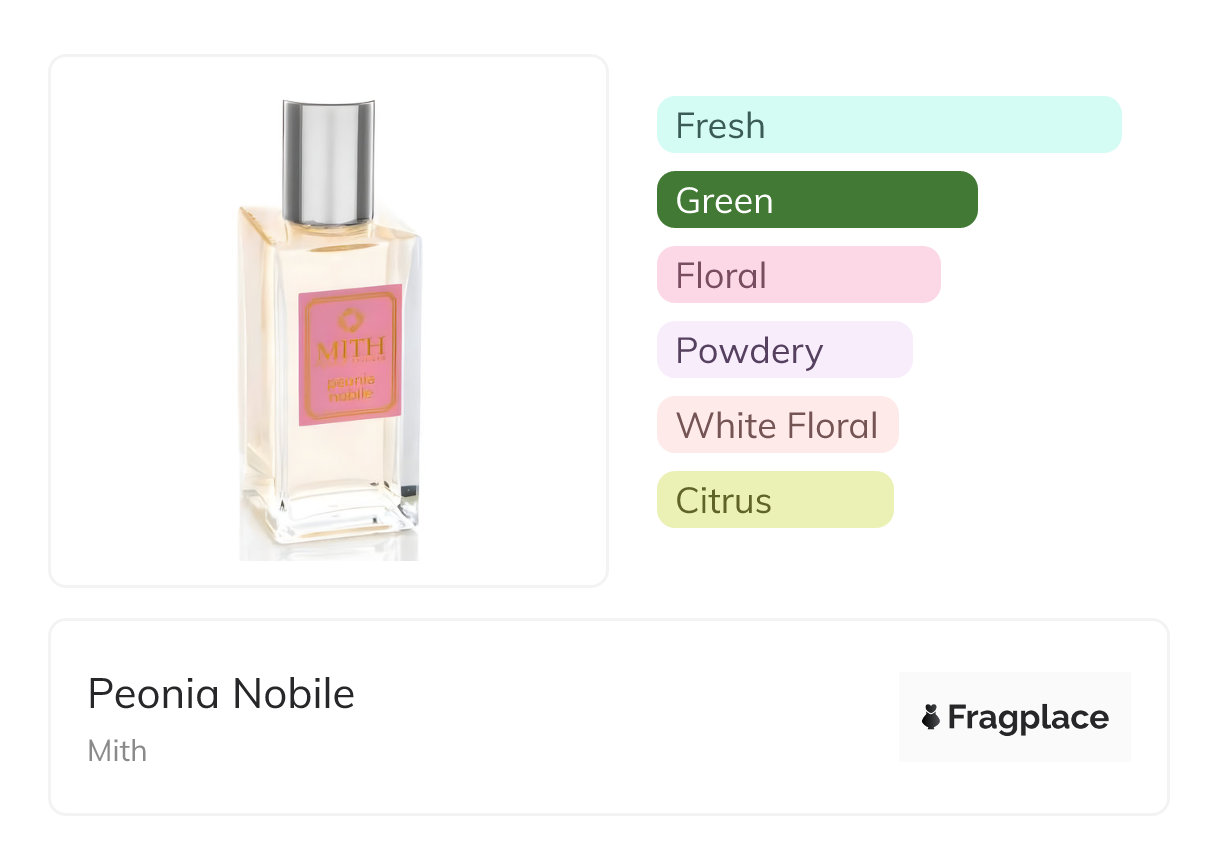Select the dark Green accord bar
The height and width of the screenshot is (864, 1218).
[x=817, y=200]
